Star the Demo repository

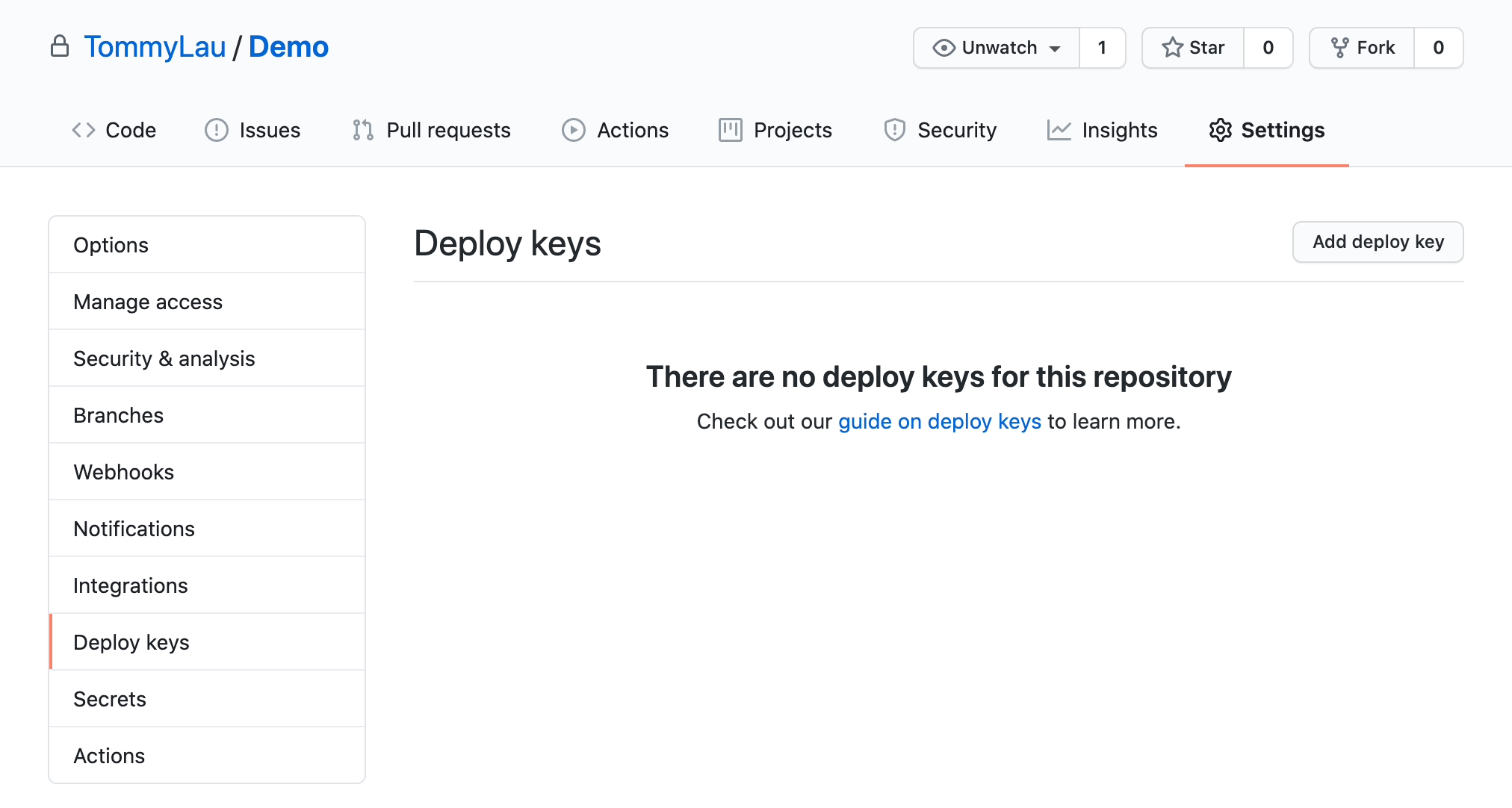coord(1193,48)
